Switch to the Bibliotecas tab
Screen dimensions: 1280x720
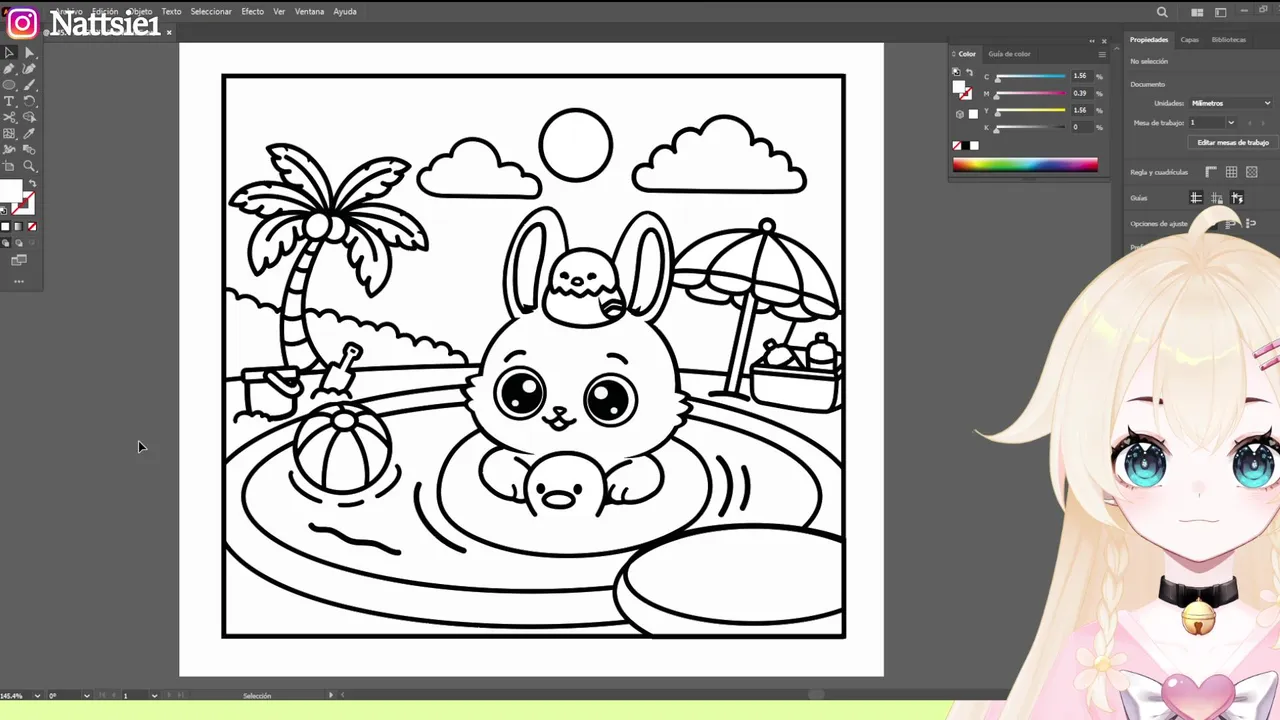click(1229, 40)
